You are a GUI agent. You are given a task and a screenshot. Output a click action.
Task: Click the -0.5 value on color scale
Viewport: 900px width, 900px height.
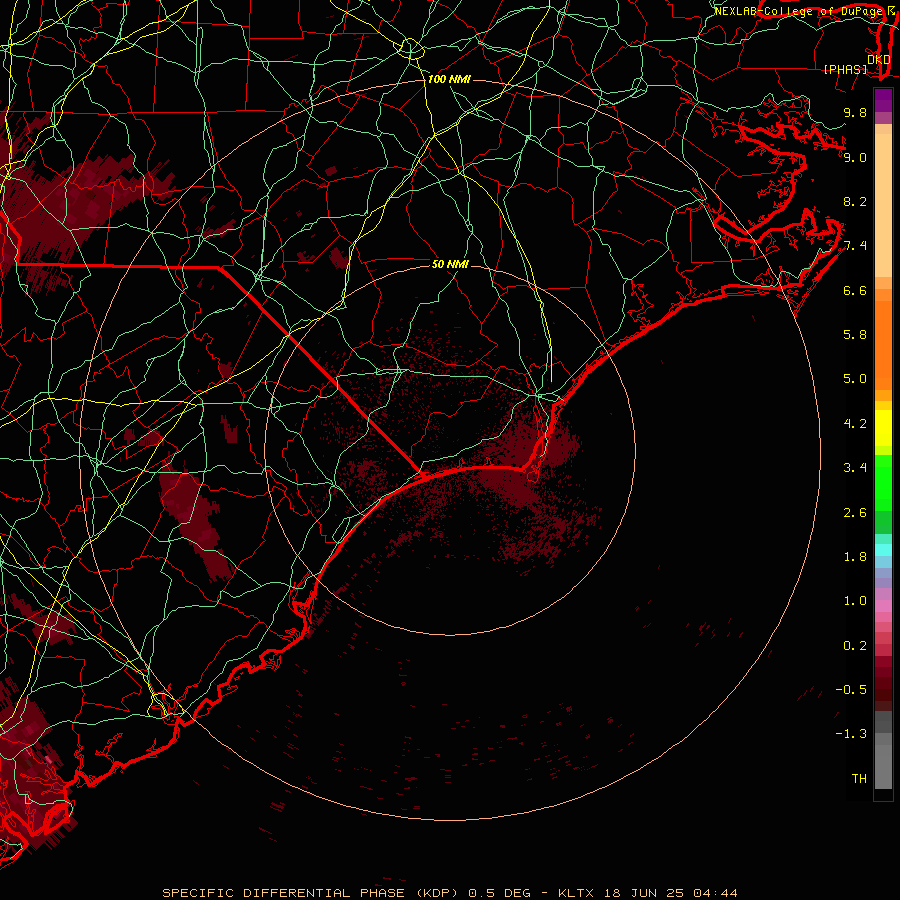tap(852, 690)
